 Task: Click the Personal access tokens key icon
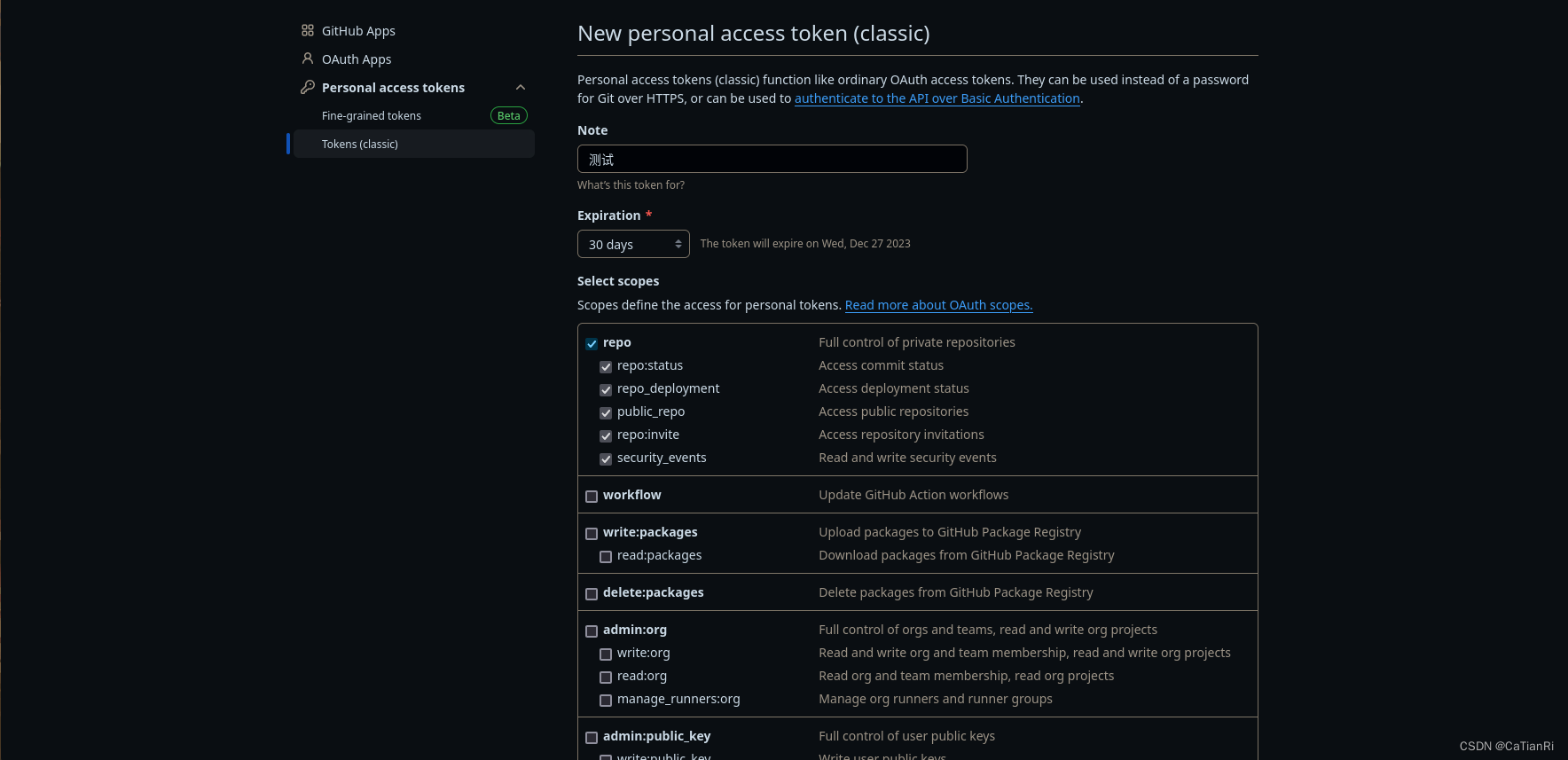[x=308, y=87]
